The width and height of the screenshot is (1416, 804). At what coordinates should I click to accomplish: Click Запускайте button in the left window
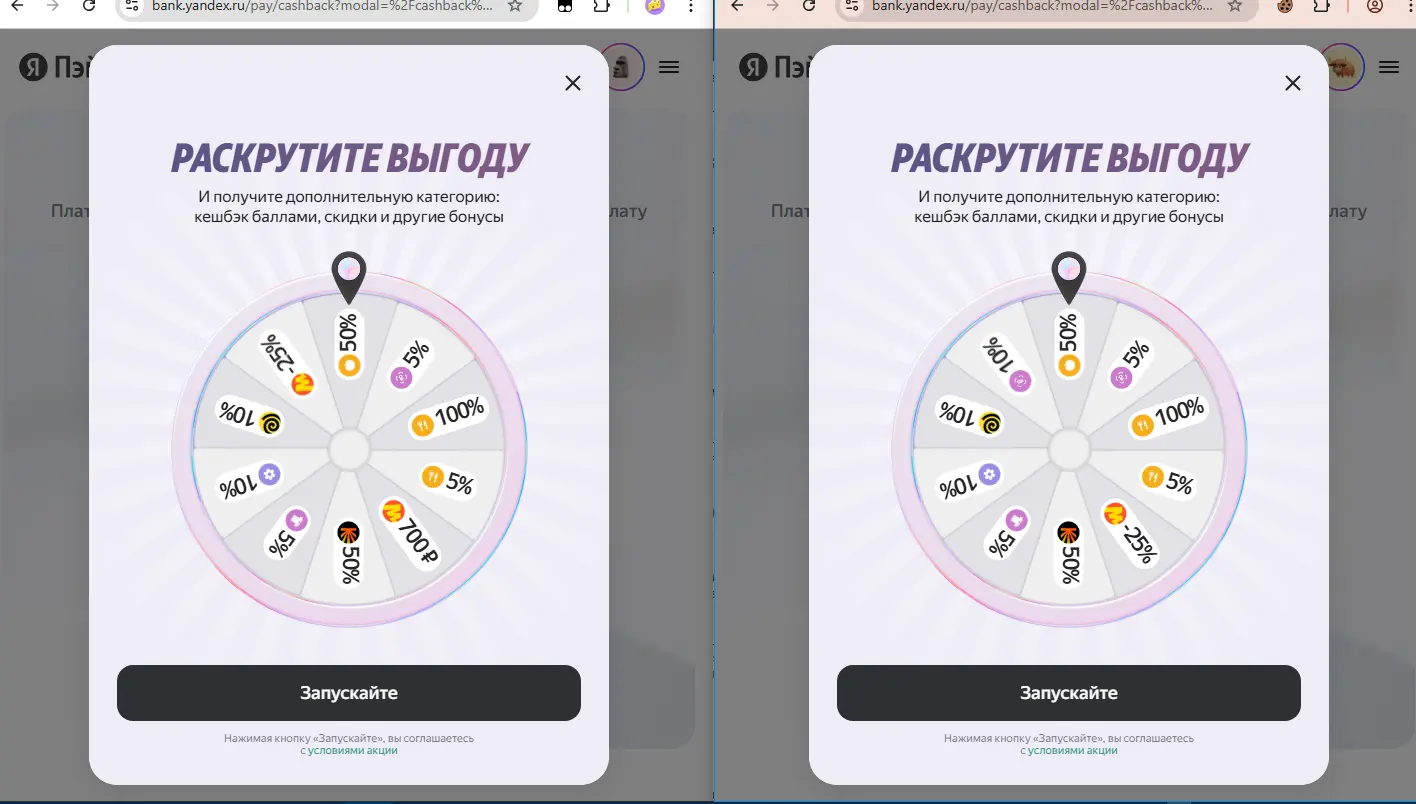(x=349, y=693)
